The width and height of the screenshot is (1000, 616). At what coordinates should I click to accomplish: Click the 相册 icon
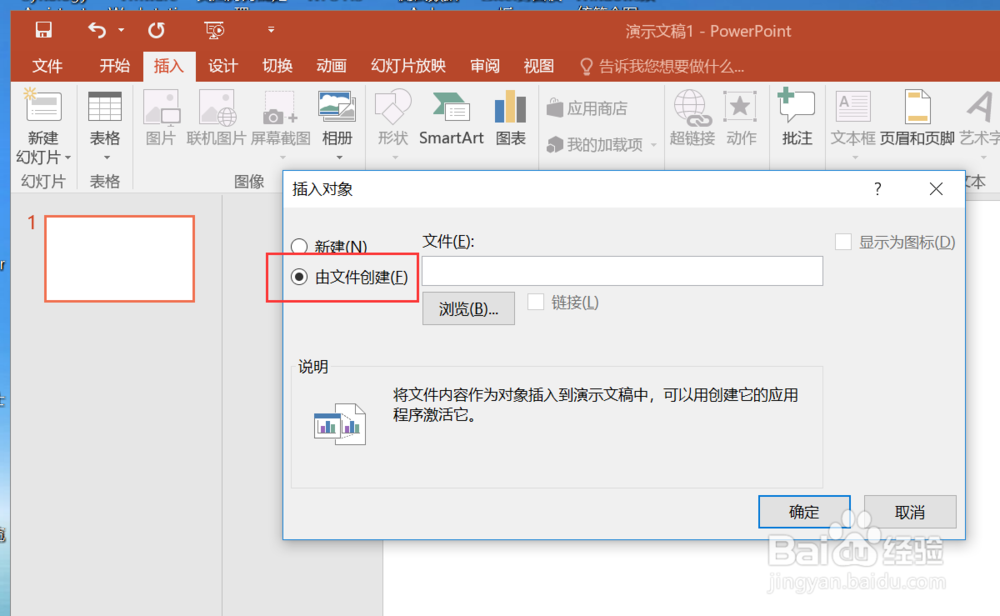[337, 107]
